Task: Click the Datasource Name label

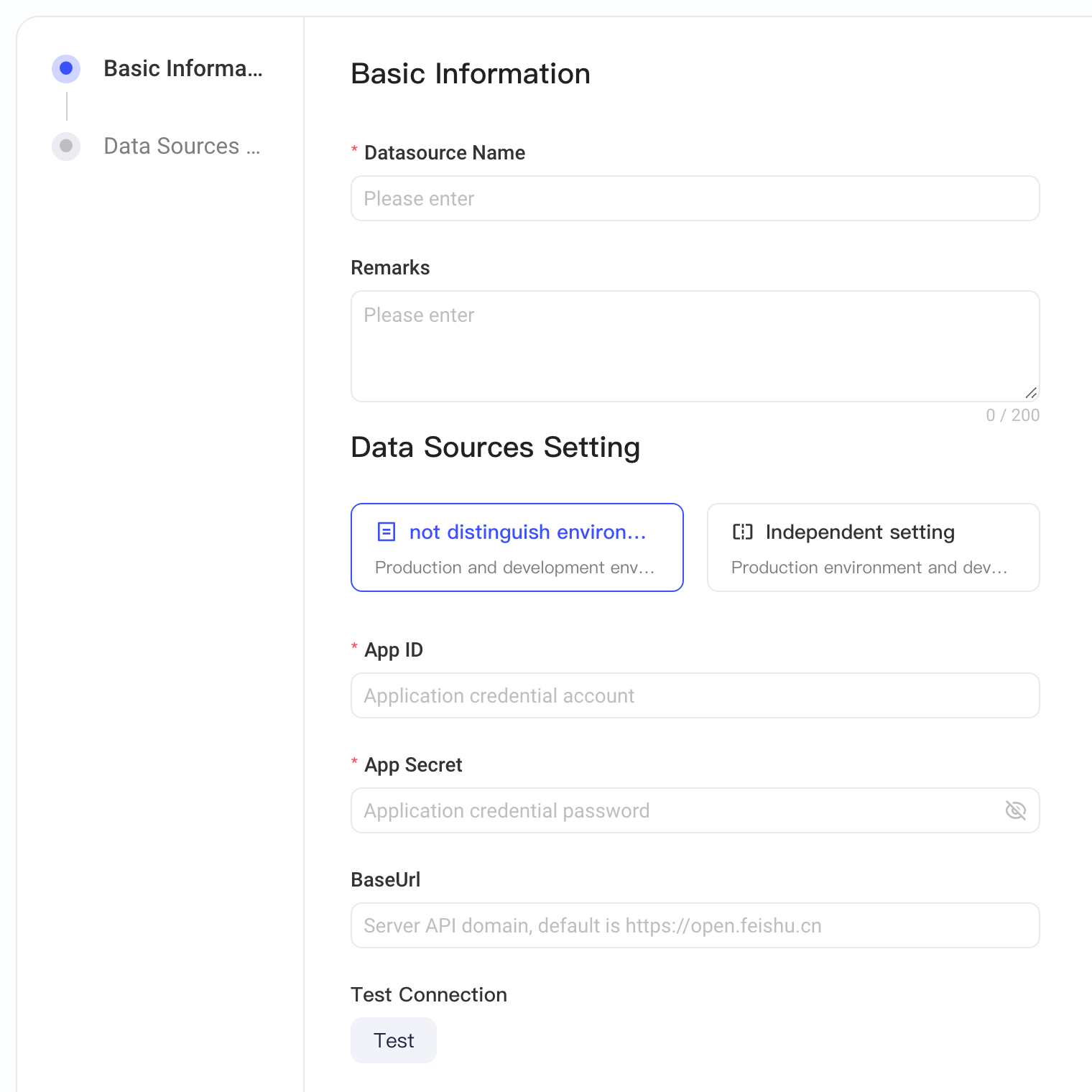Action: (x=445, y=152)
